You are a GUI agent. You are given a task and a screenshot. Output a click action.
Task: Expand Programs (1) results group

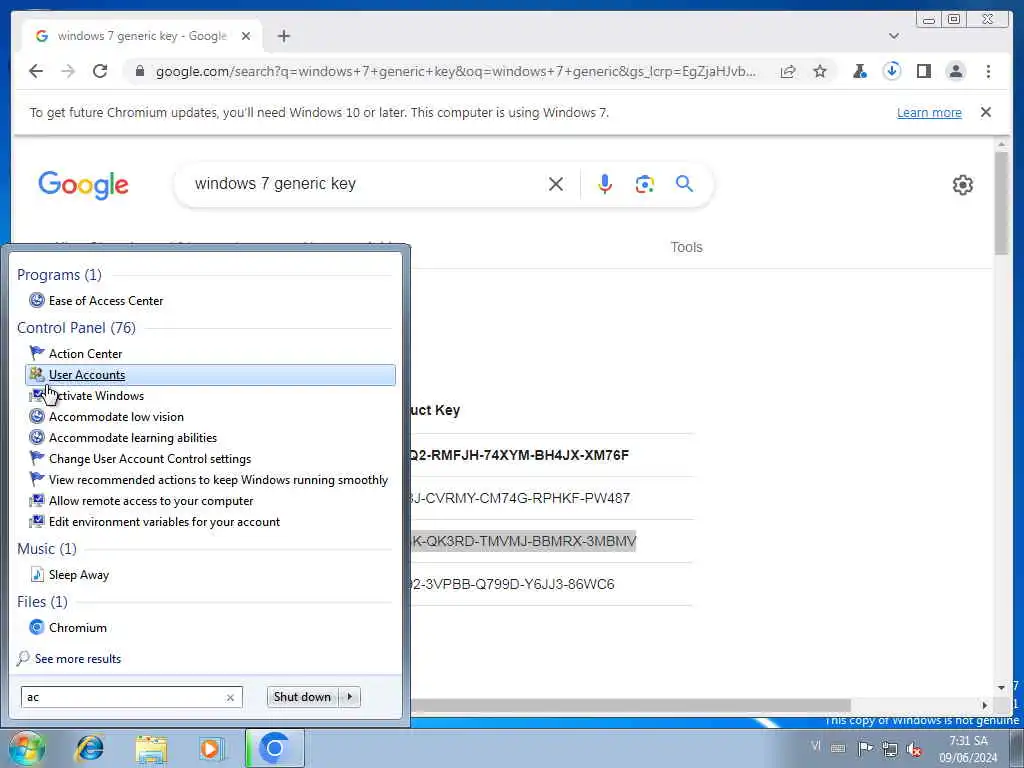[59, 275]
